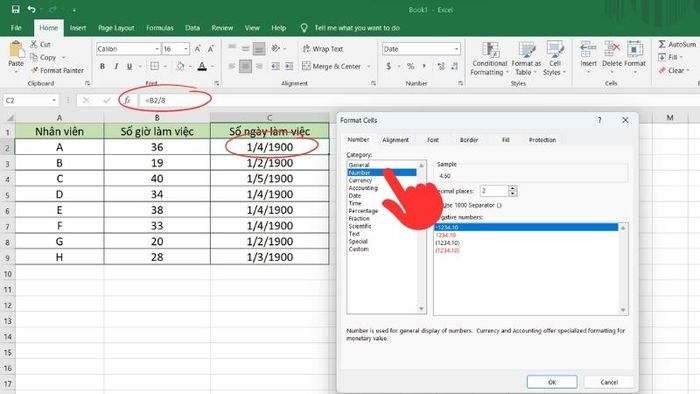Toggle bottom vertical alignment
Image resolution: width=700 pixels, height=394 pixels.
(x=259, y=48)
